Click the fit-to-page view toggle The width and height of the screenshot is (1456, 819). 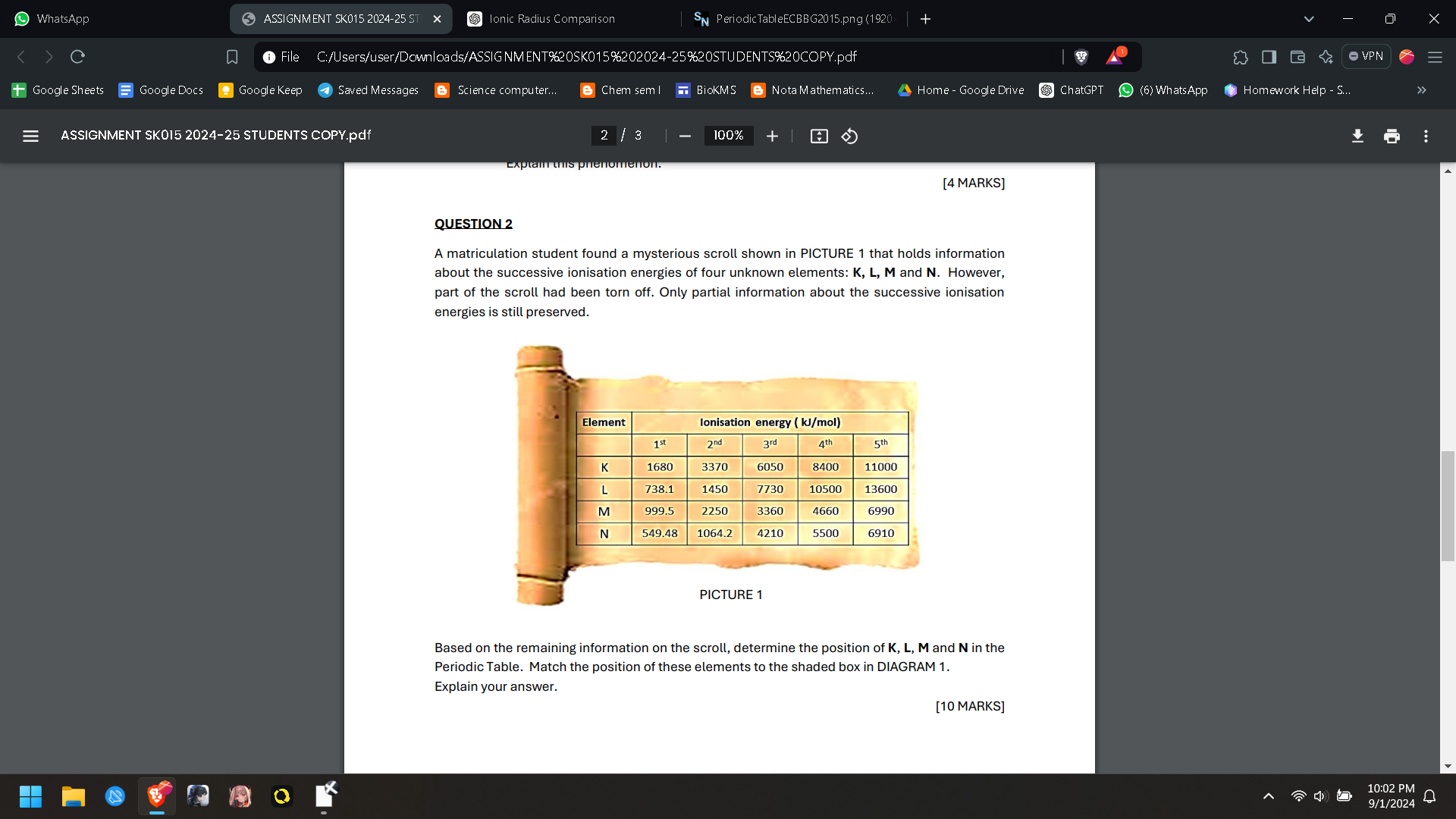[x=819, y=135]
